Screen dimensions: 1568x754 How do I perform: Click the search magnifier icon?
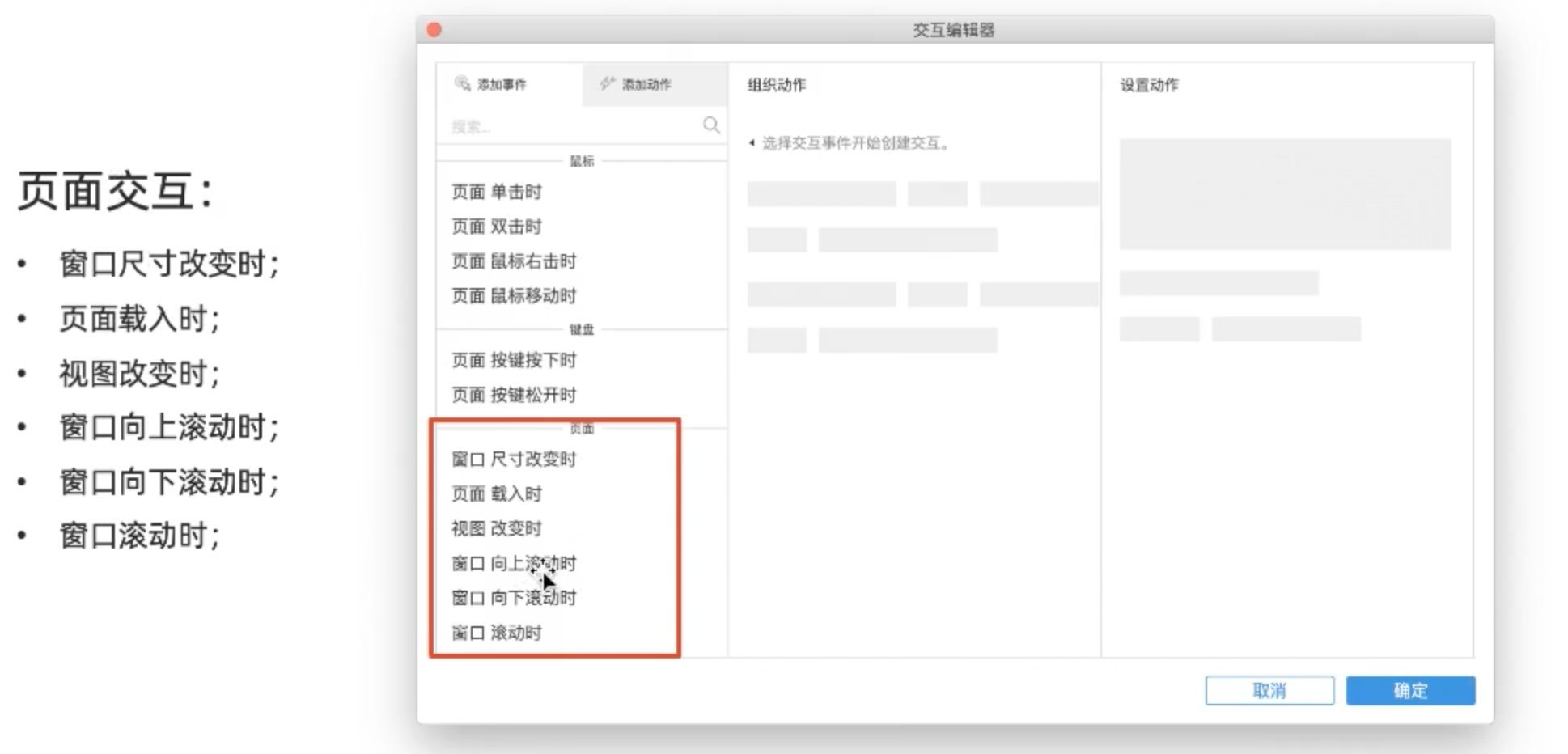(x=711, y=125)
